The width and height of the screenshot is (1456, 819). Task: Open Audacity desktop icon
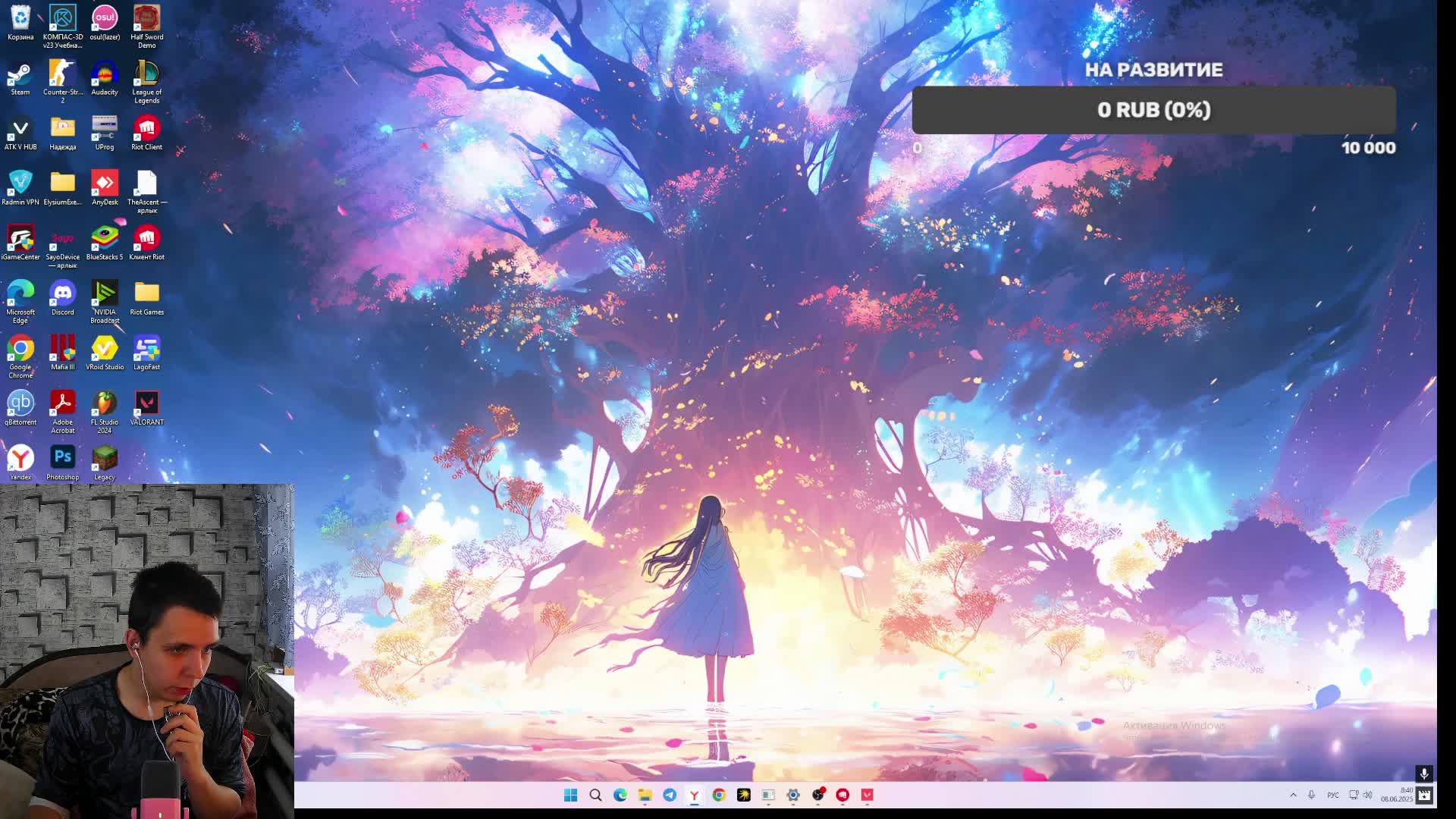[105, 78]
